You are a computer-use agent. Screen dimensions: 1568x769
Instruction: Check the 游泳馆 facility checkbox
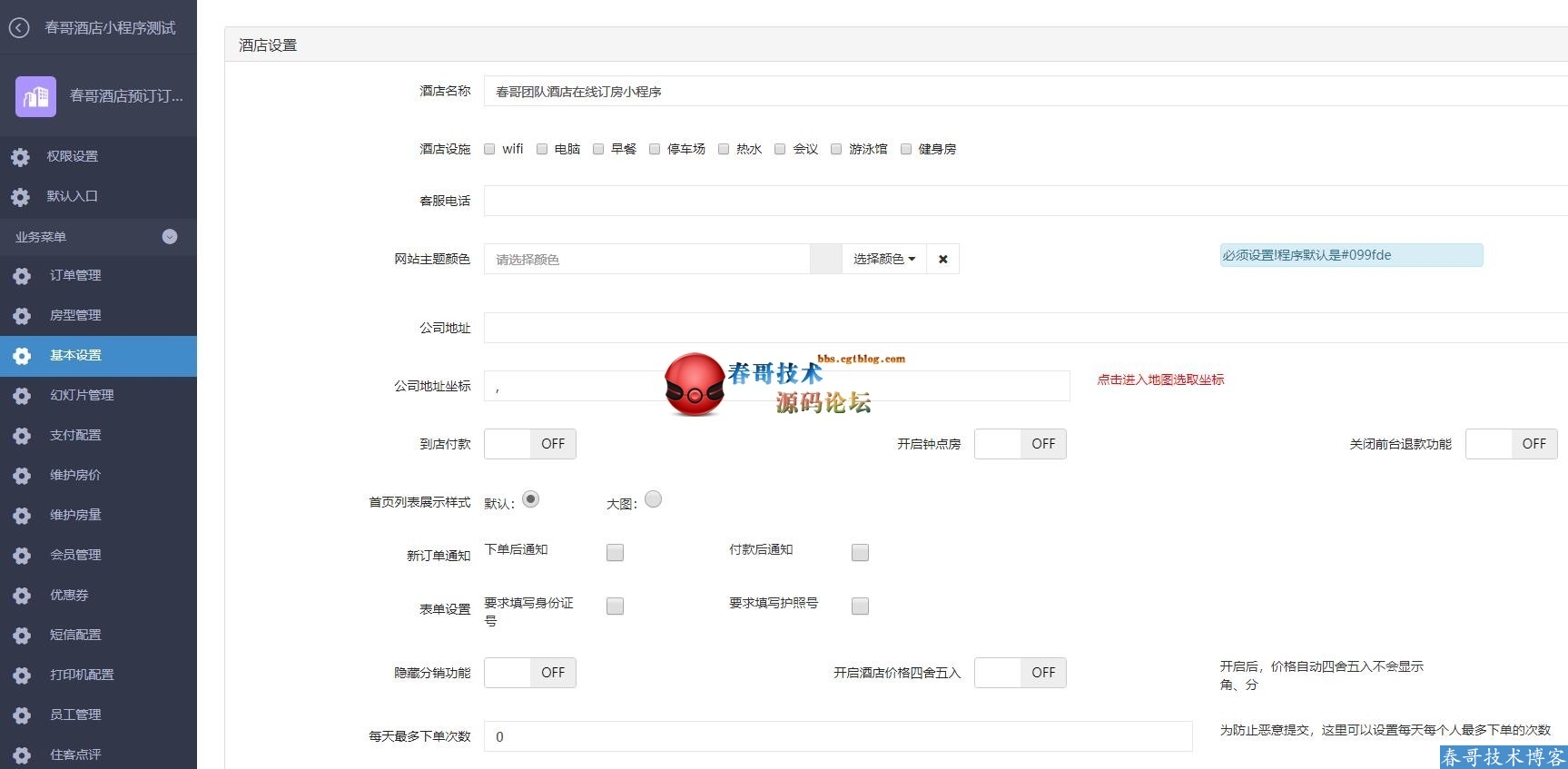(836, 149)
